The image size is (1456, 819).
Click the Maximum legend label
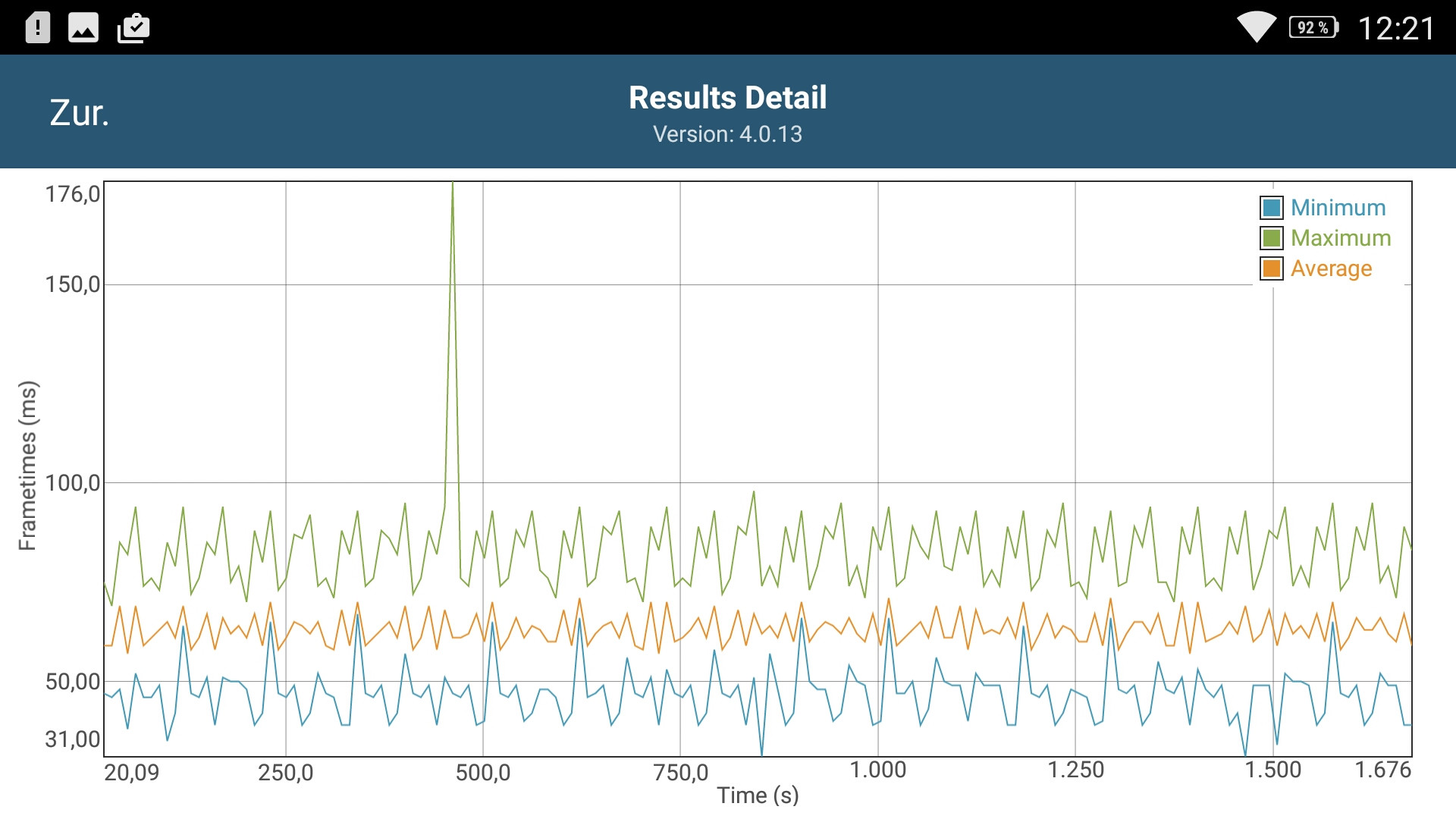tap(1341, 238)
